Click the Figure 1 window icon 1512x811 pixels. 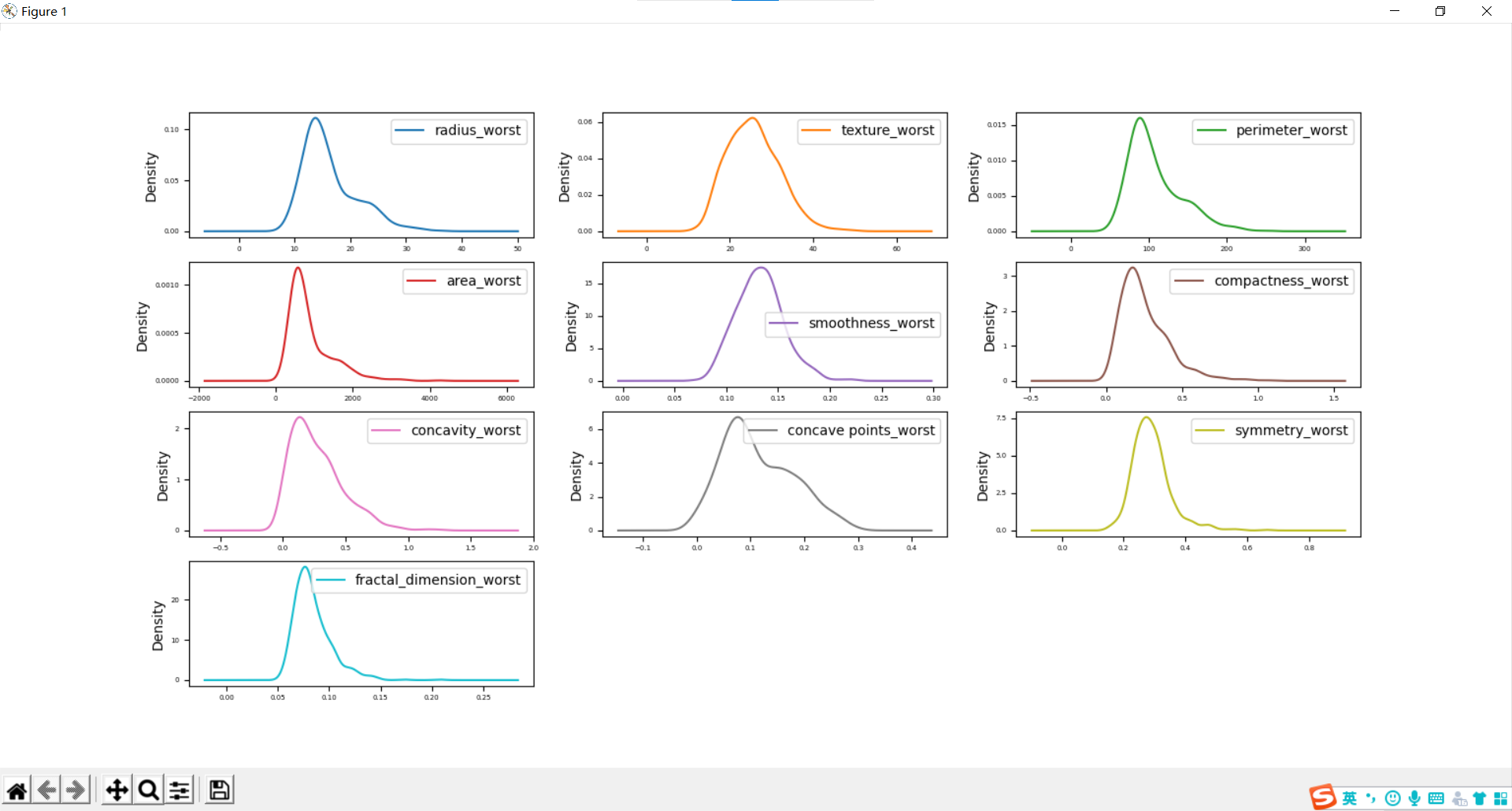[x=9, y=11]
